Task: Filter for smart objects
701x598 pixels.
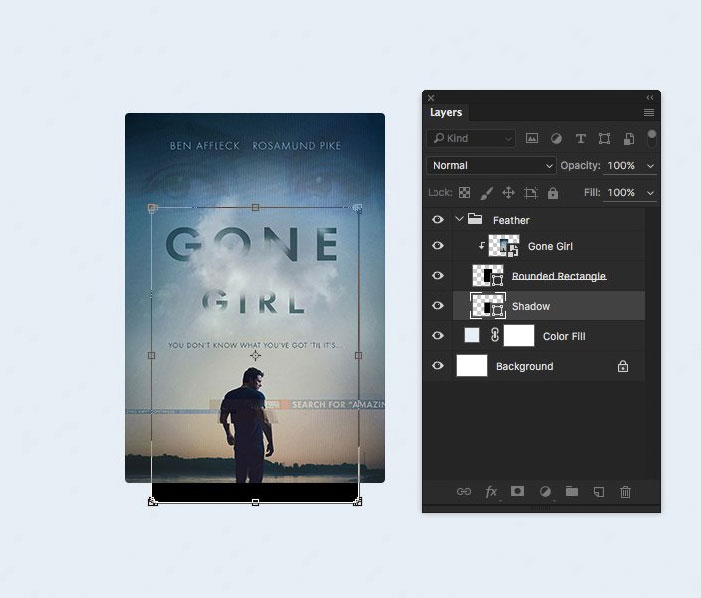Action: (629, 139)
